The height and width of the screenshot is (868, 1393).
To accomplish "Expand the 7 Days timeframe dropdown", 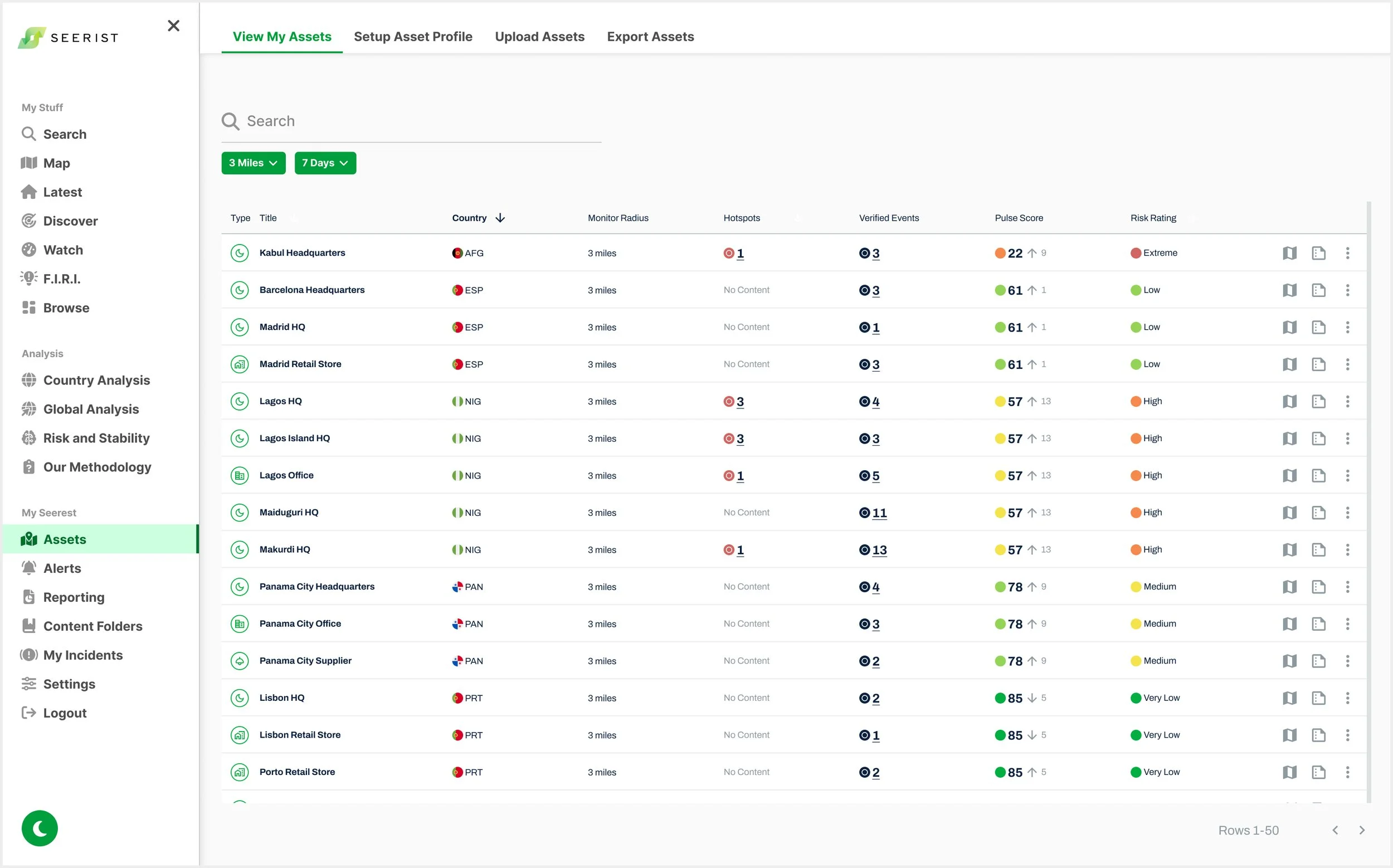I will click(325, 163).
